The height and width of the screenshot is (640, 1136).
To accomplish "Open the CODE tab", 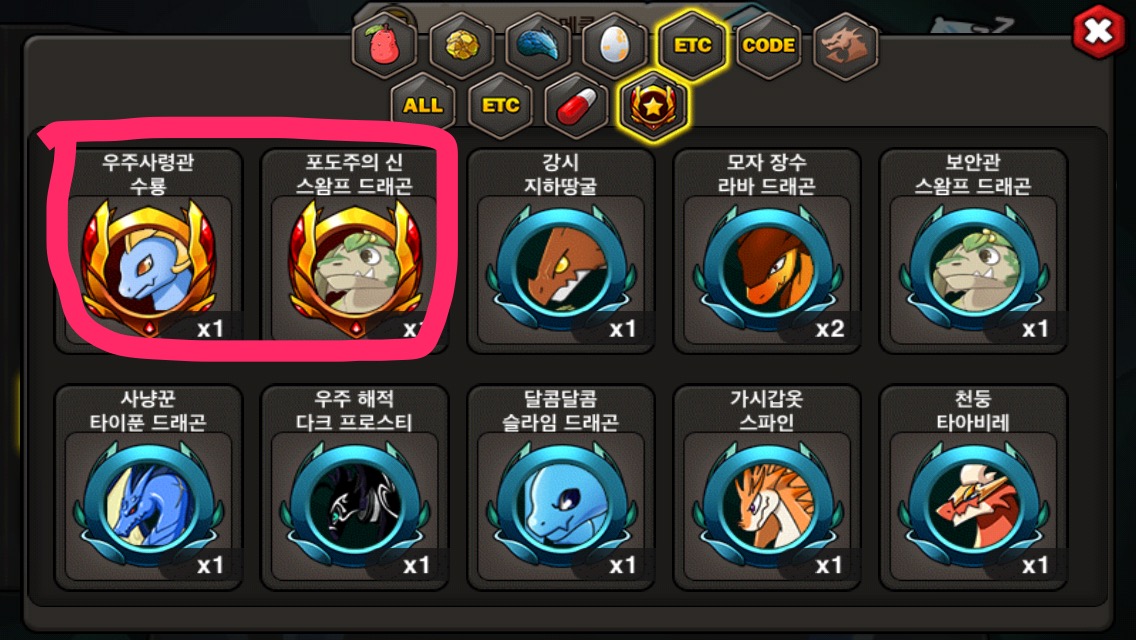I will coord(769,45).
